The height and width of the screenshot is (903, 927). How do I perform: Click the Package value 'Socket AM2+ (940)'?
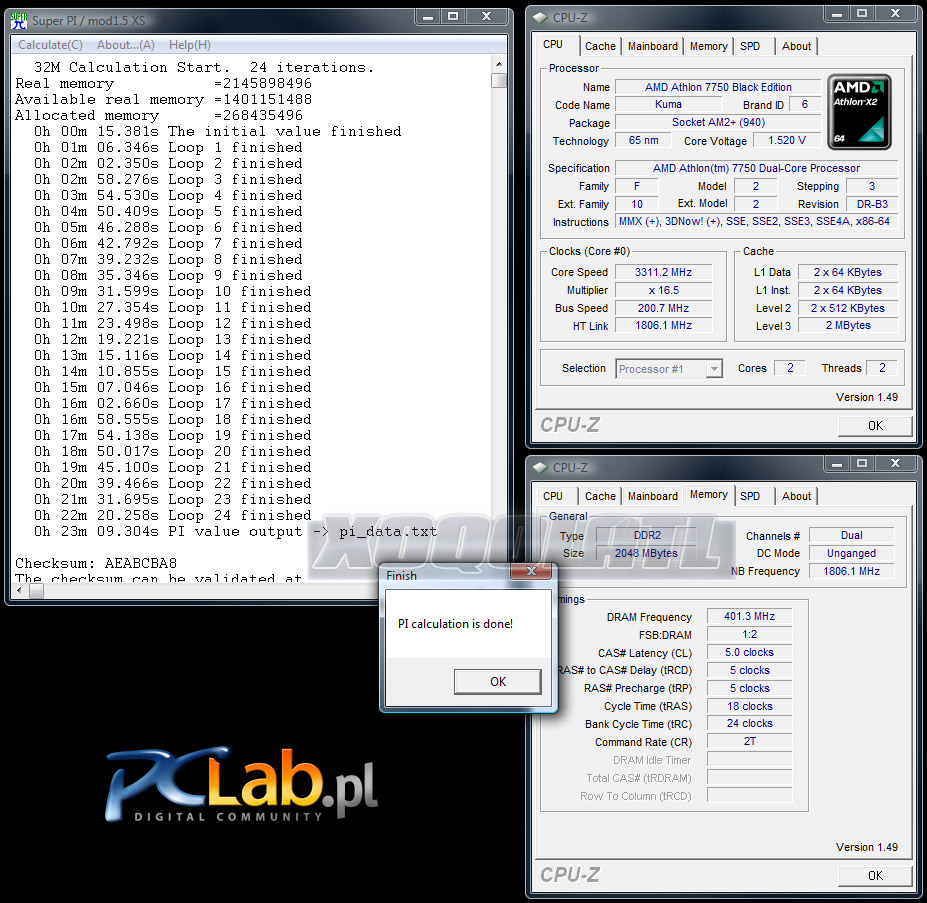point(718,122)
